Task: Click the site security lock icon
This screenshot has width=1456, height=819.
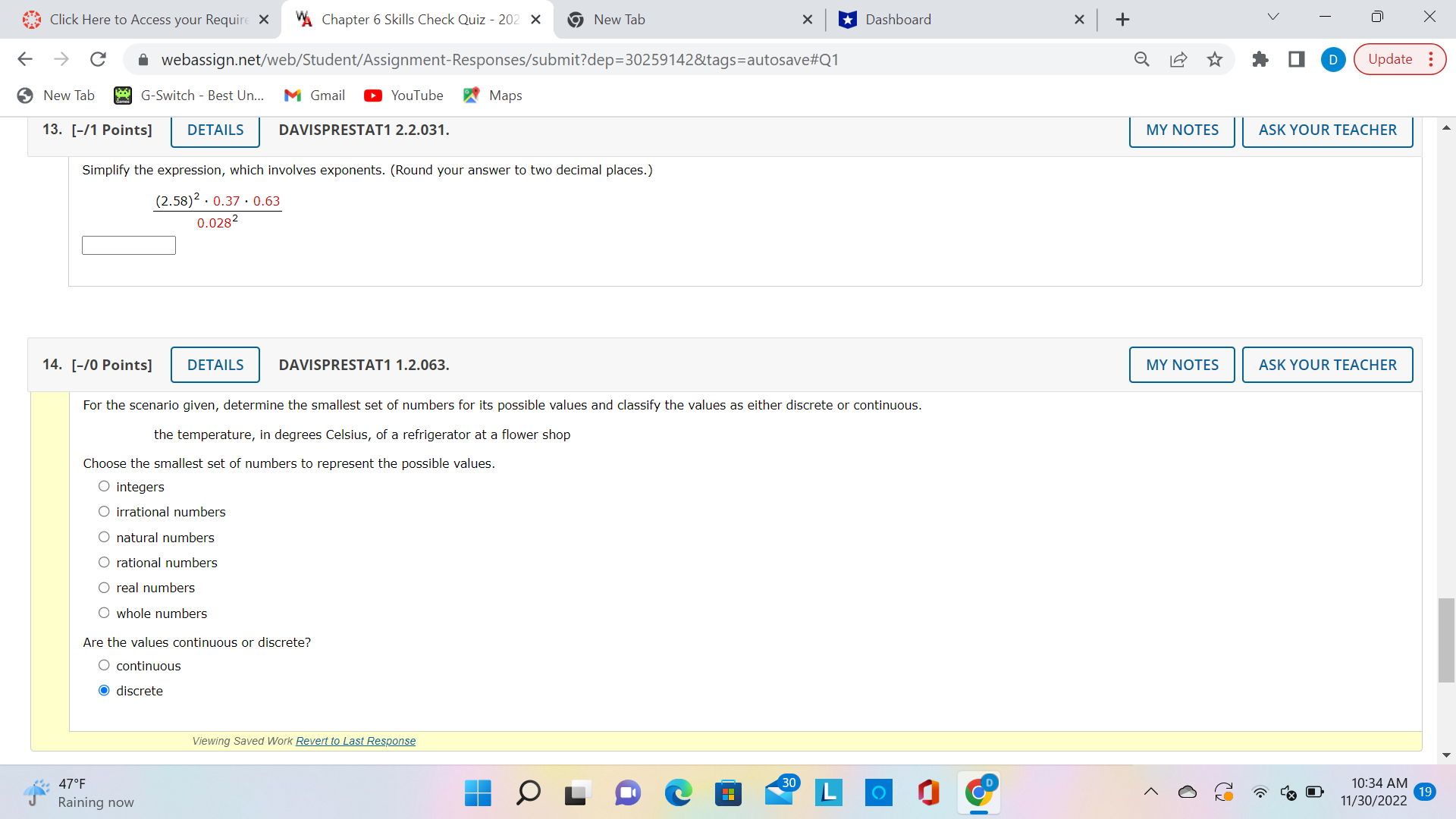Action: (x=143, y=59)
